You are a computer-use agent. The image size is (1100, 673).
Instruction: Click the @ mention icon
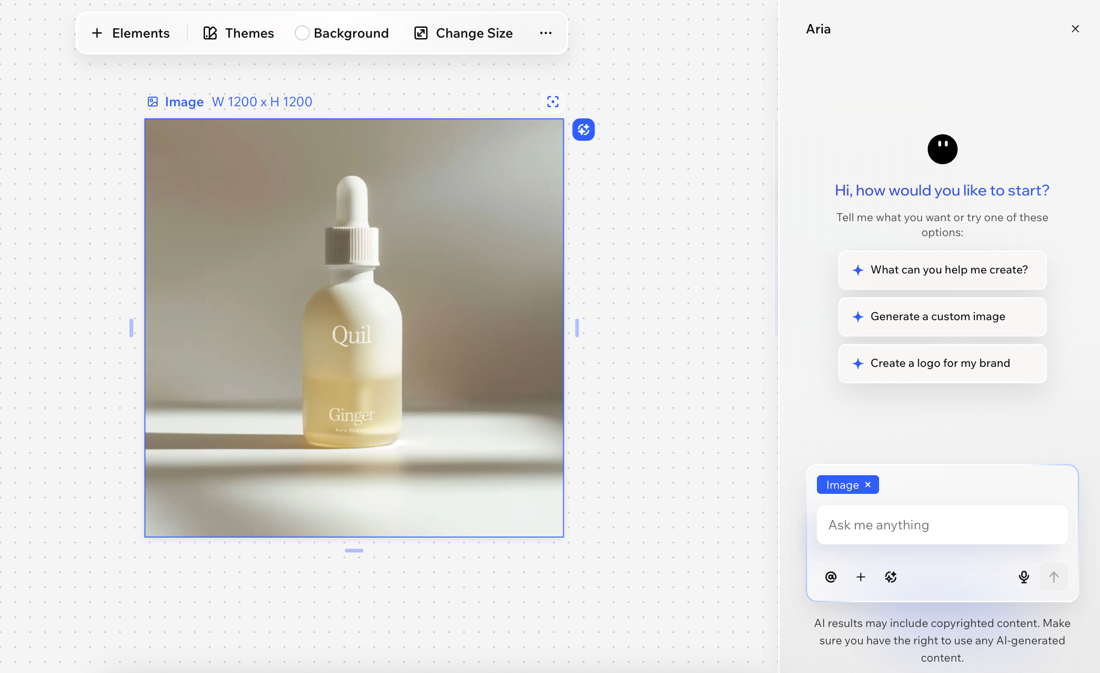tap(831, 577)
